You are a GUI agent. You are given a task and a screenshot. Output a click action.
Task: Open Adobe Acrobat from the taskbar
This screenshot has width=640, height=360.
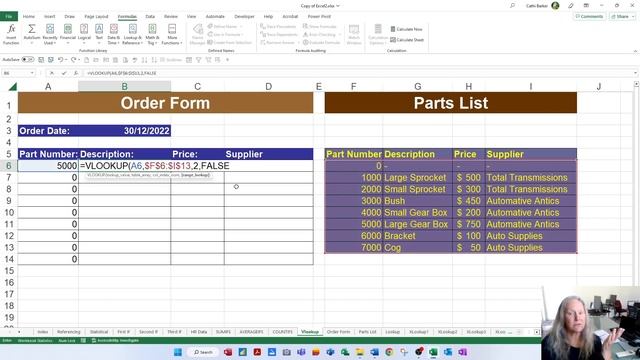pos(257,352)
